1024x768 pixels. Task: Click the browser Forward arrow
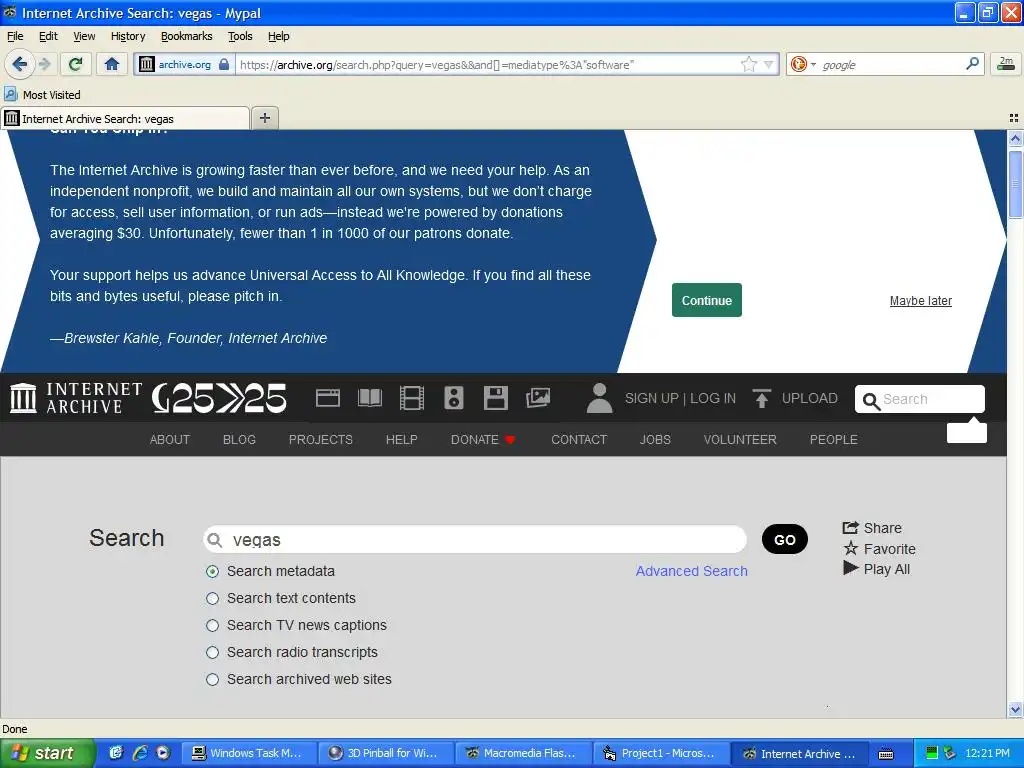[x=44, y=64]
